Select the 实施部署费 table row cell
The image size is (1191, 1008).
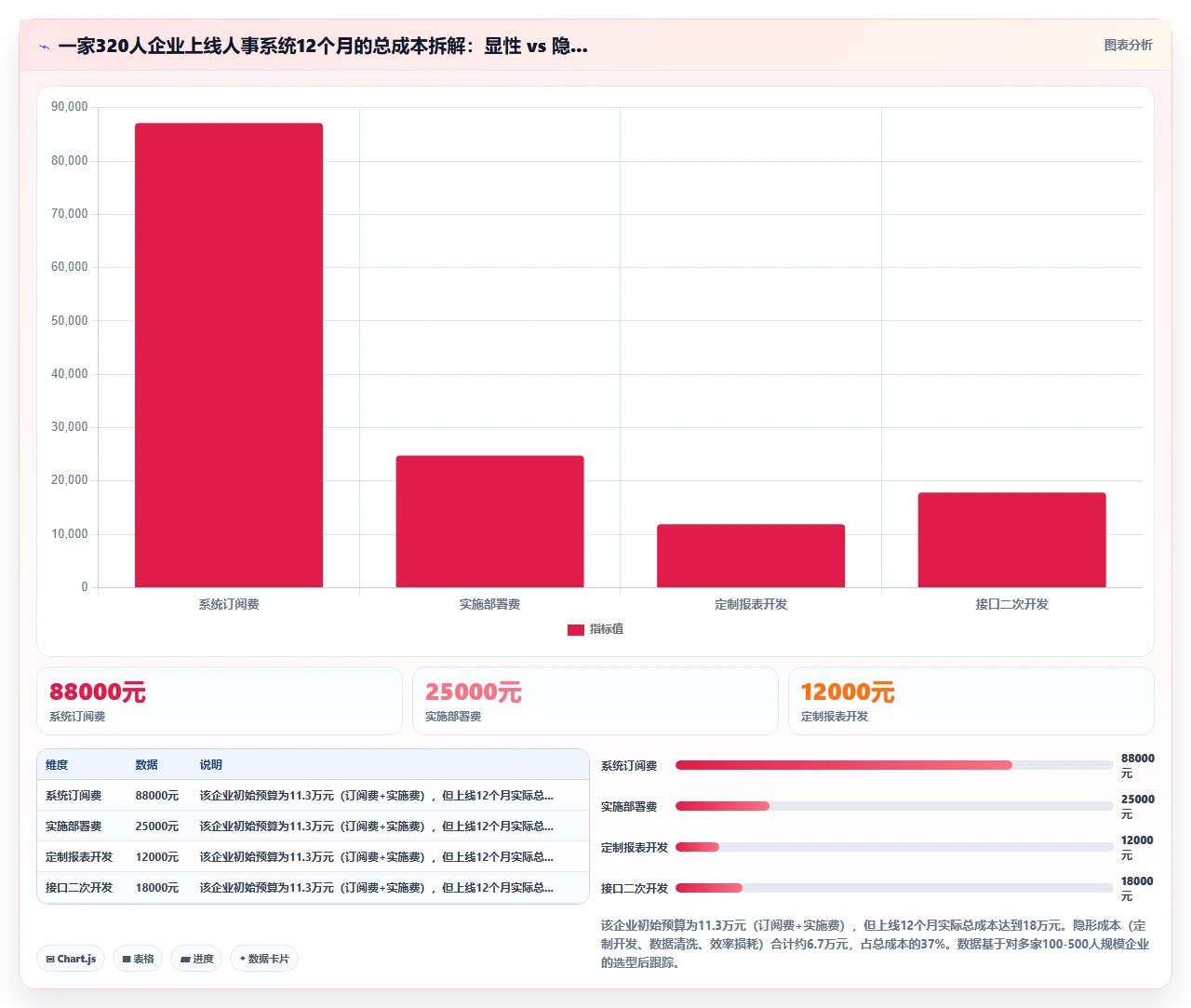tap(74, 827)
